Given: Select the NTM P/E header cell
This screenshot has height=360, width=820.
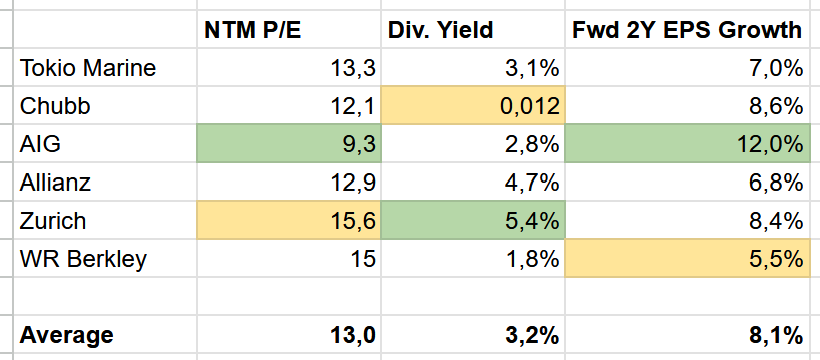Looking at the screenshot, I should click(x=289, y=29).
